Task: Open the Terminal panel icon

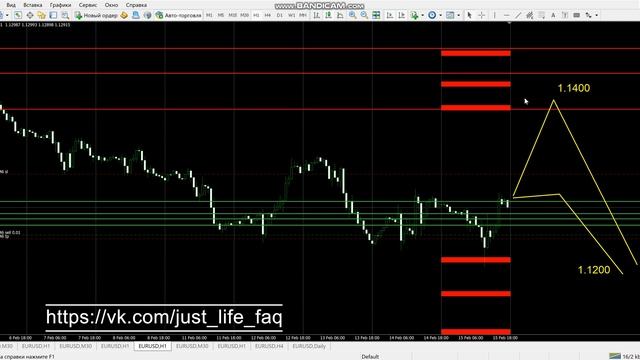Action: pyautogui.click(x=53, y=15)
